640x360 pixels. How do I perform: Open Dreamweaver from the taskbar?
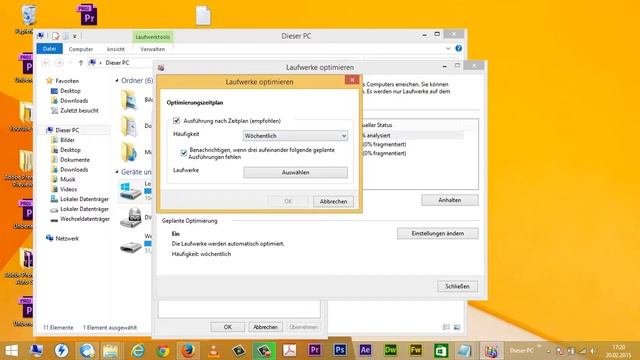[x=391, y=351]
